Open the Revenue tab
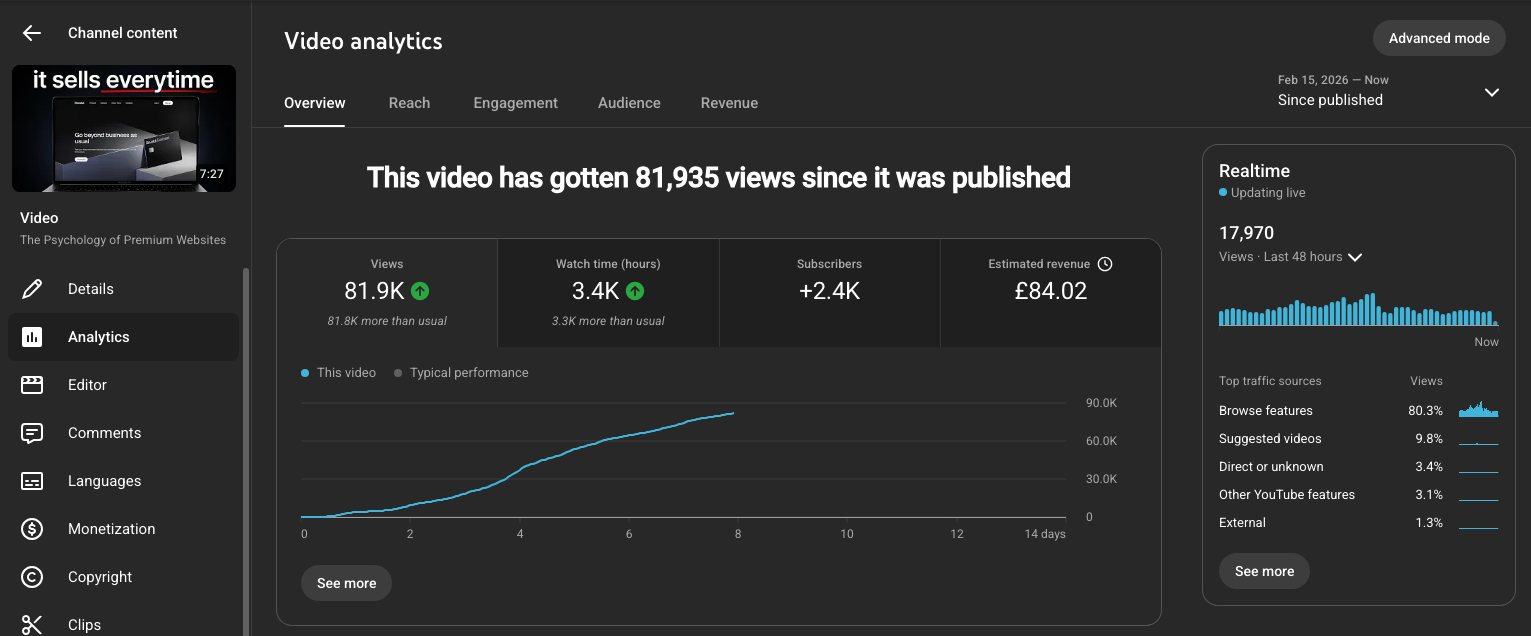 pyautogui.click(x=729, y=102)
